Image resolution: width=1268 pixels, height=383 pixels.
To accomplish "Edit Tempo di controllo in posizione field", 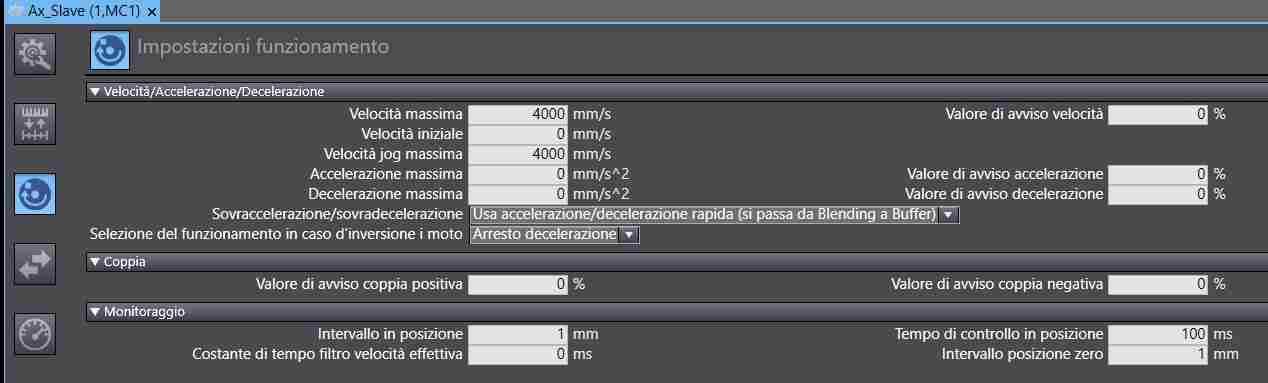I will [x=1159, y=334].
